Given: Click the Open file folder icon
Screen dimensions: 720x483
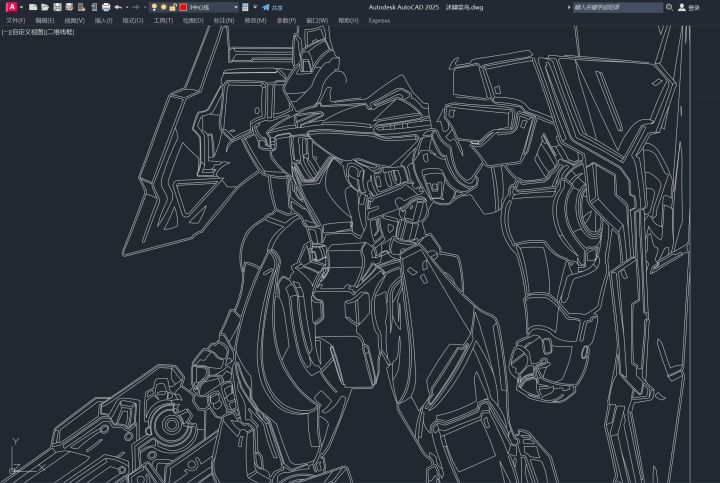Looking at the screenshot, I should point(45,7).
